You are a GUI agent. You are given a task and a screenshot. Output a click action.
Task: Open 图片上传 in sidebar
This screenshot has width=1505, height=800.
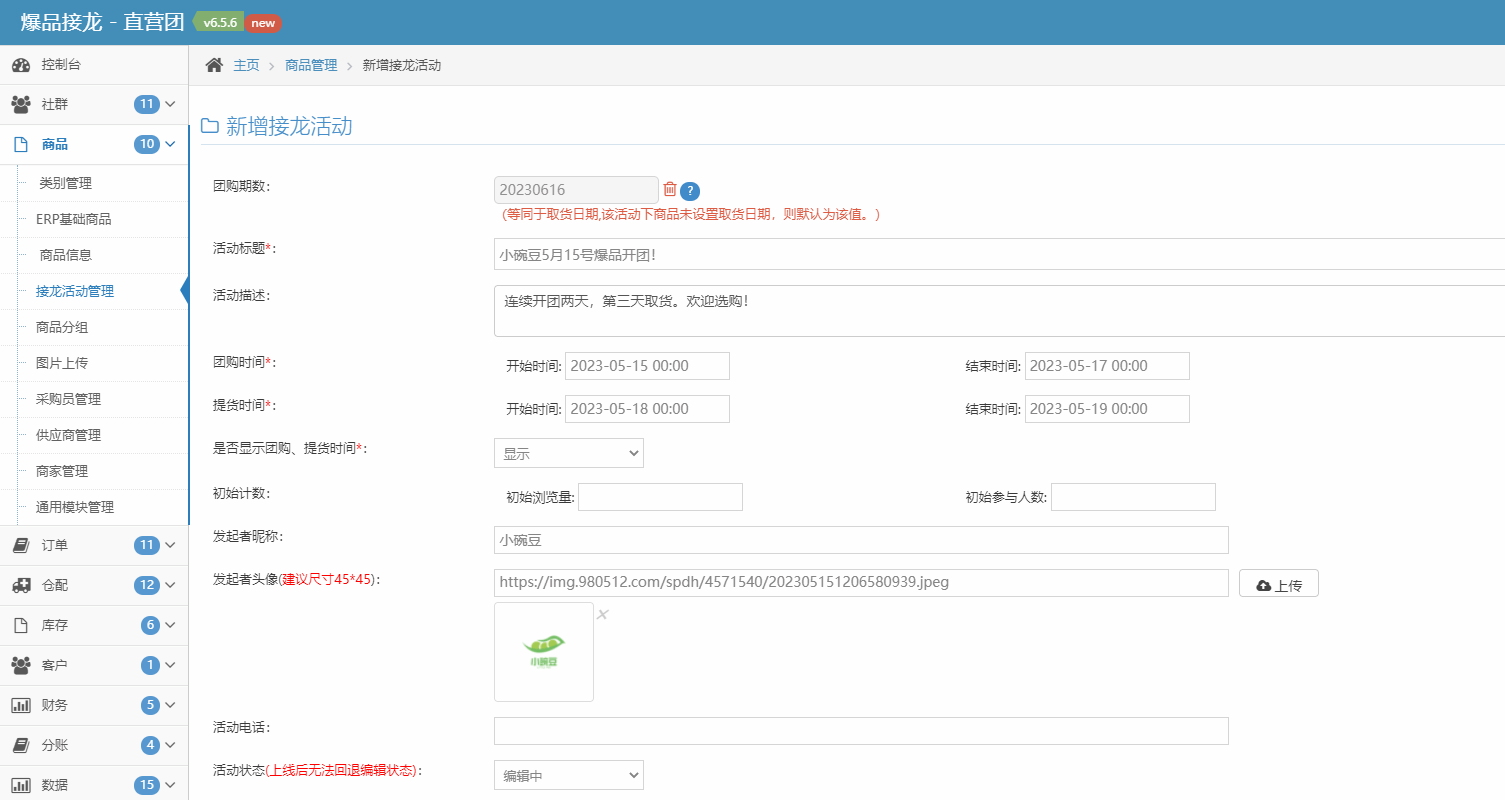coord(62,363)
